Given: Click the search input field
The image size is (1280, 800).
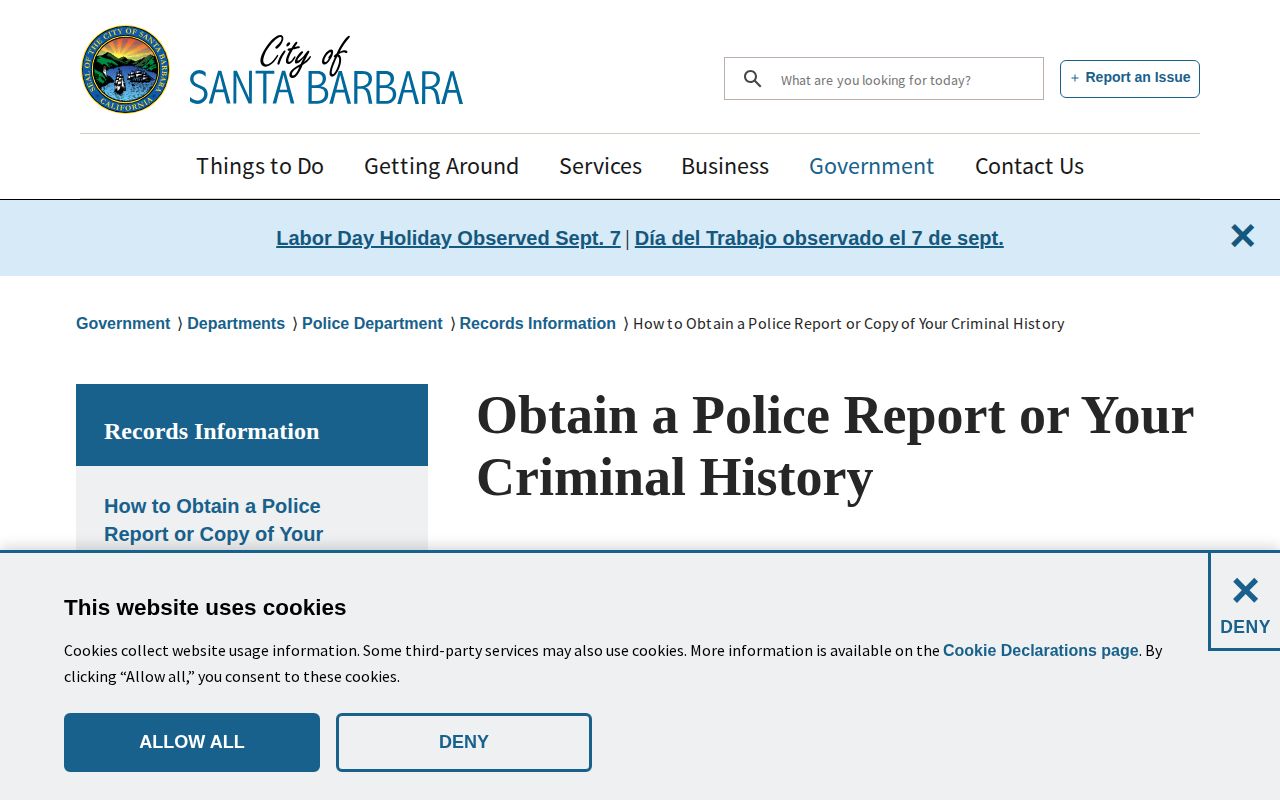Looking at the screenshot, I should click(884, 79).
